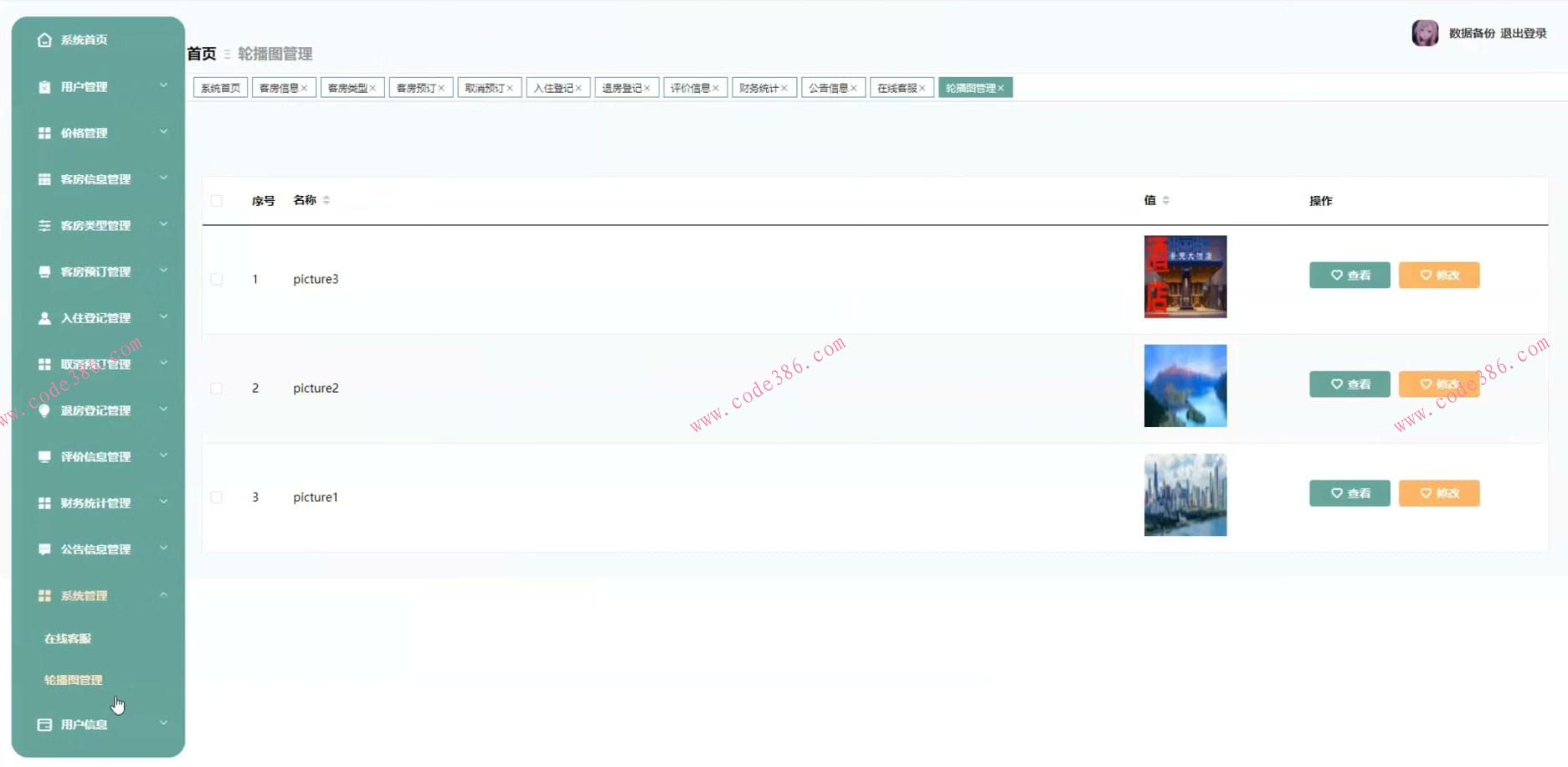This screenshot has height=767, width=1568.
Task: Check the box for the picture3 row
Action: pos(217,280)
